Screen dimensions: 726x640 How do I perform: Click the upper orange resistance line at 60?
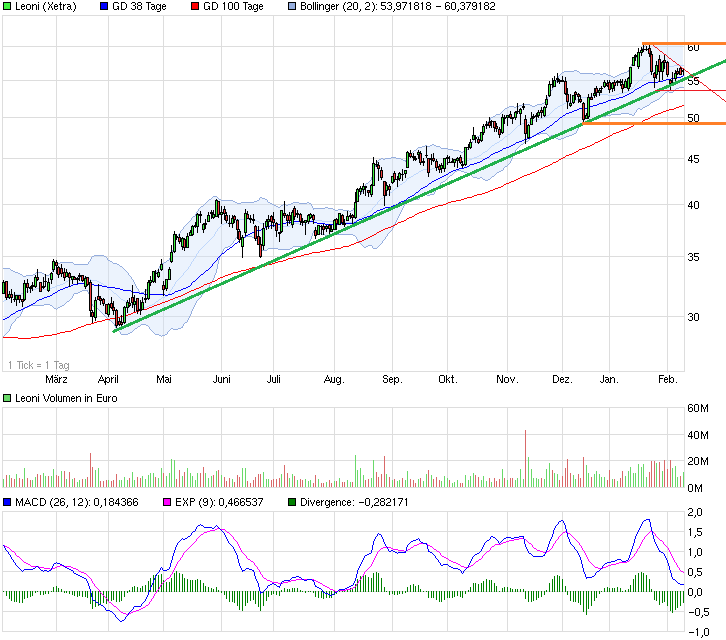pyautogui.click(x=684, y=44)
